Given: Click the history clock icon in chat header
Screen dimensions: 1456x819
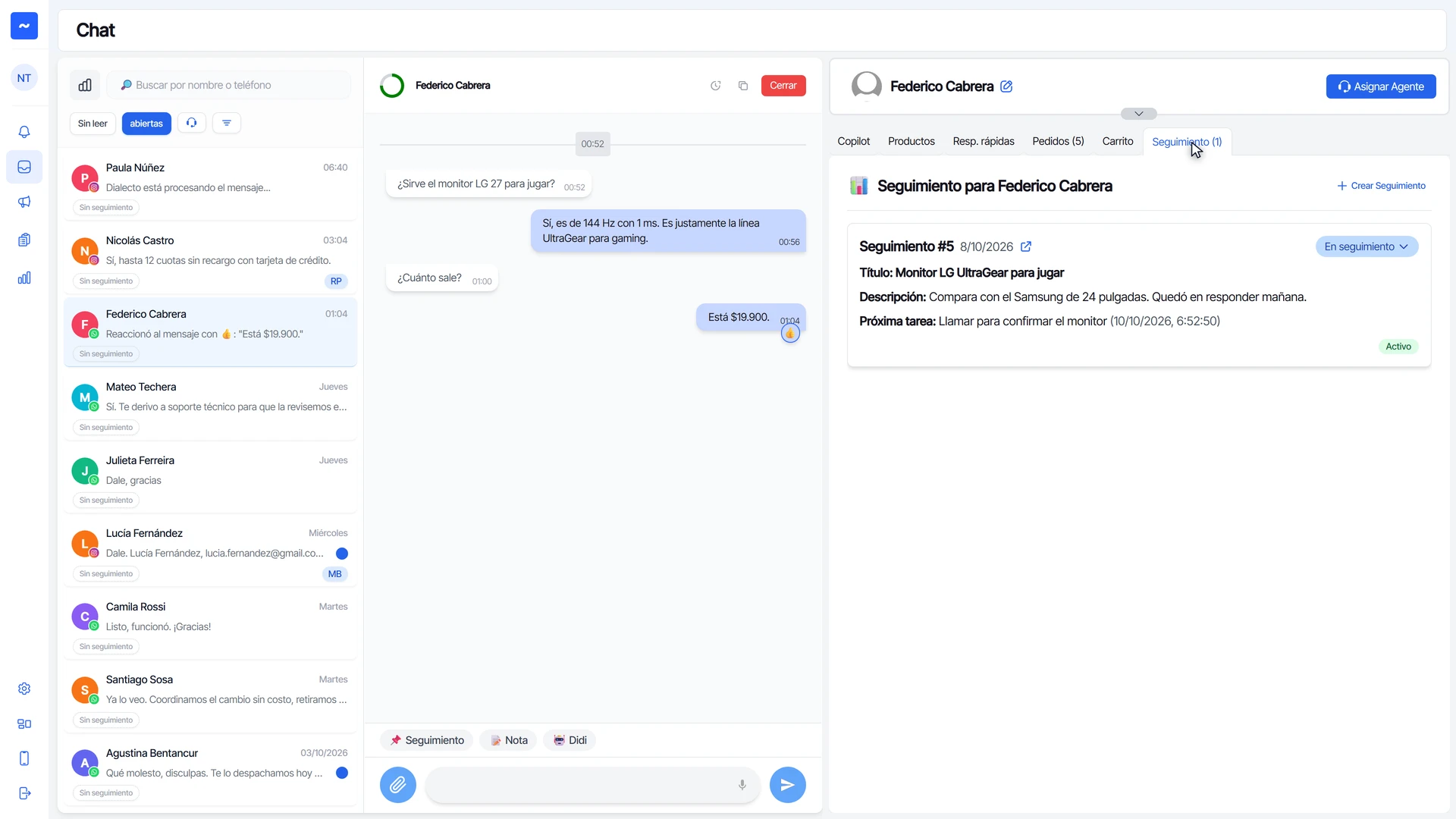Looking at the screenshot, I should tap(715, 86).
